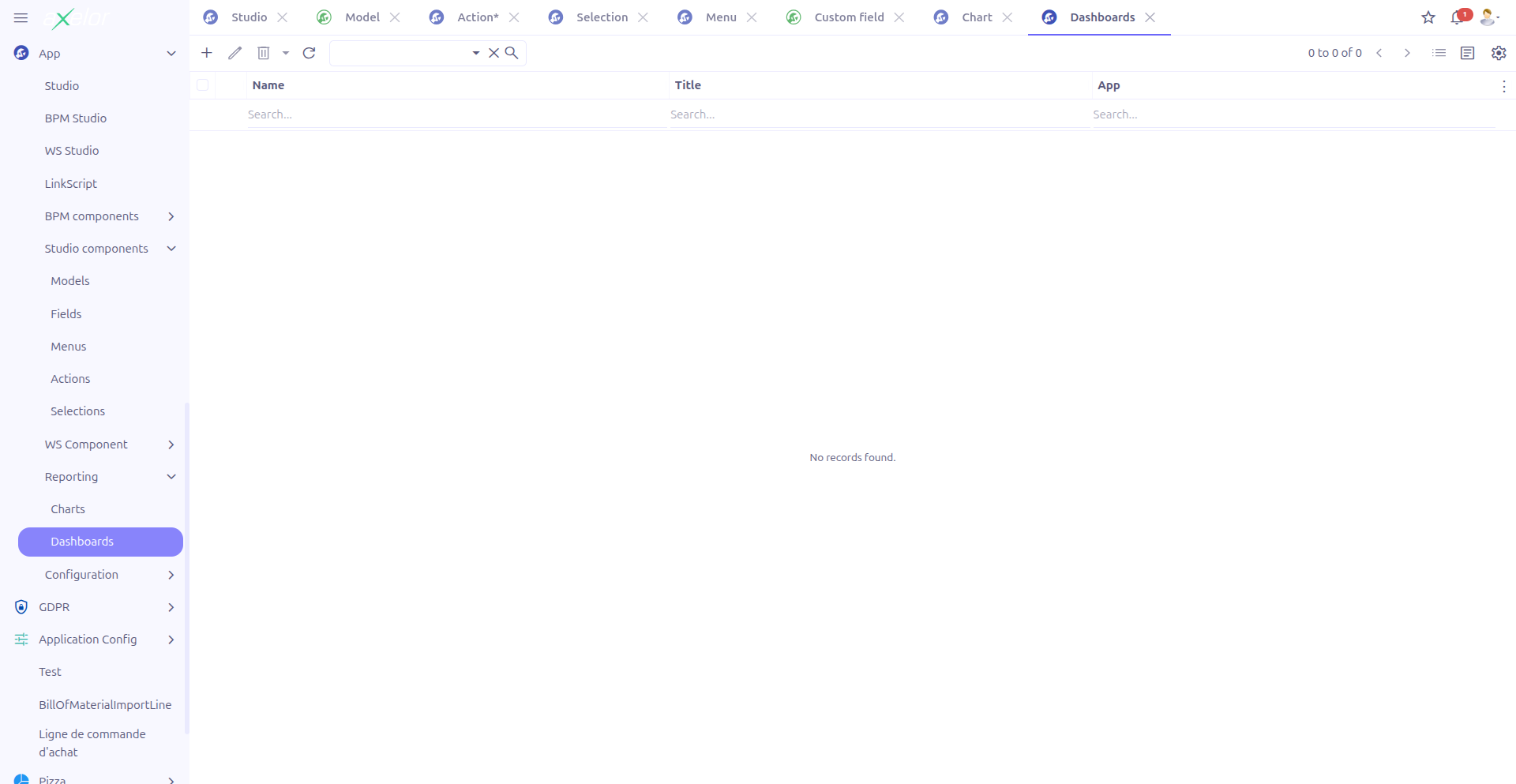
Task: Open the Charts sidebar entry
Action: click(x=68, y=509)
